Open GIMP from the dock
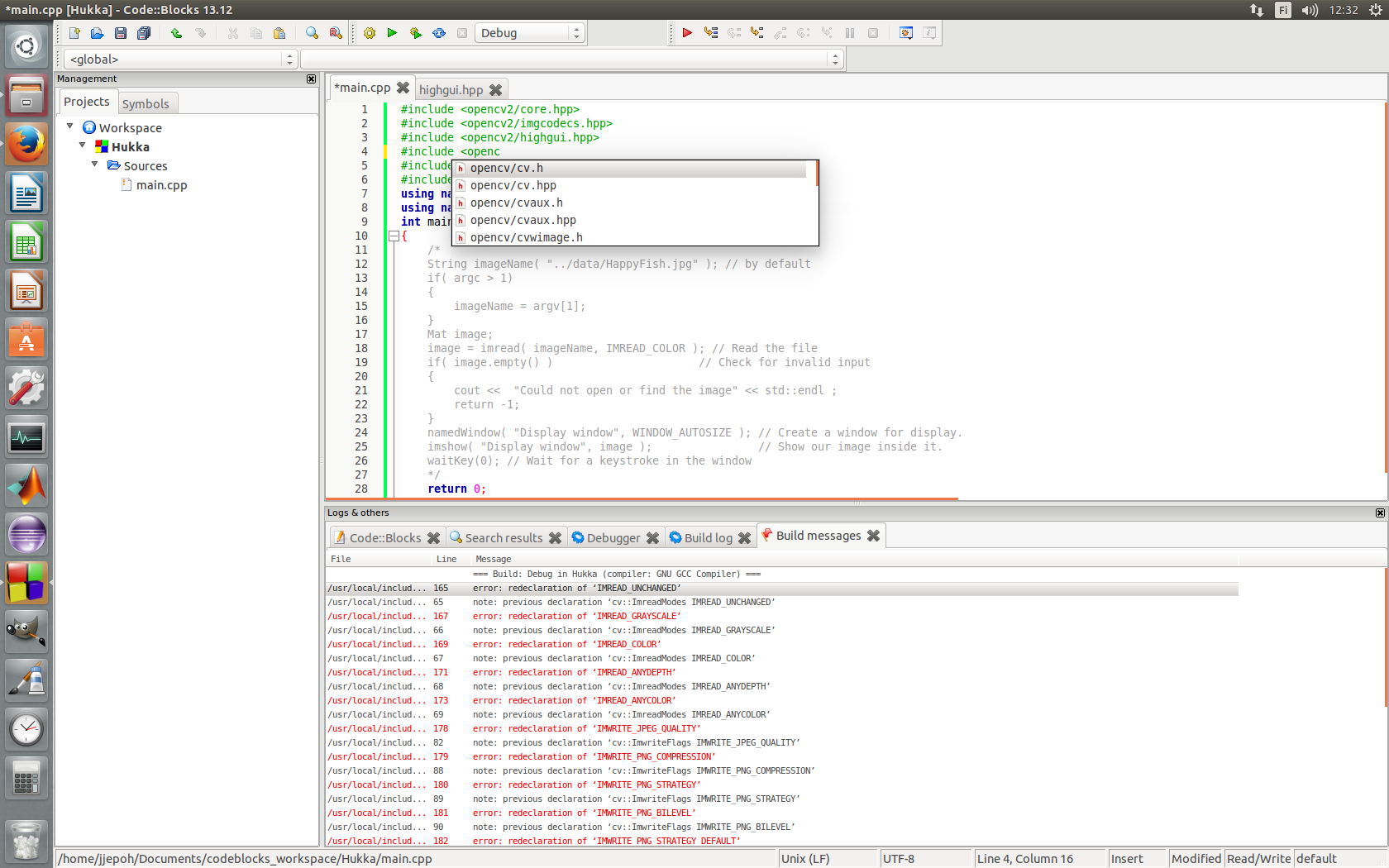The image size is (1389, 868). tap(26, 632)
